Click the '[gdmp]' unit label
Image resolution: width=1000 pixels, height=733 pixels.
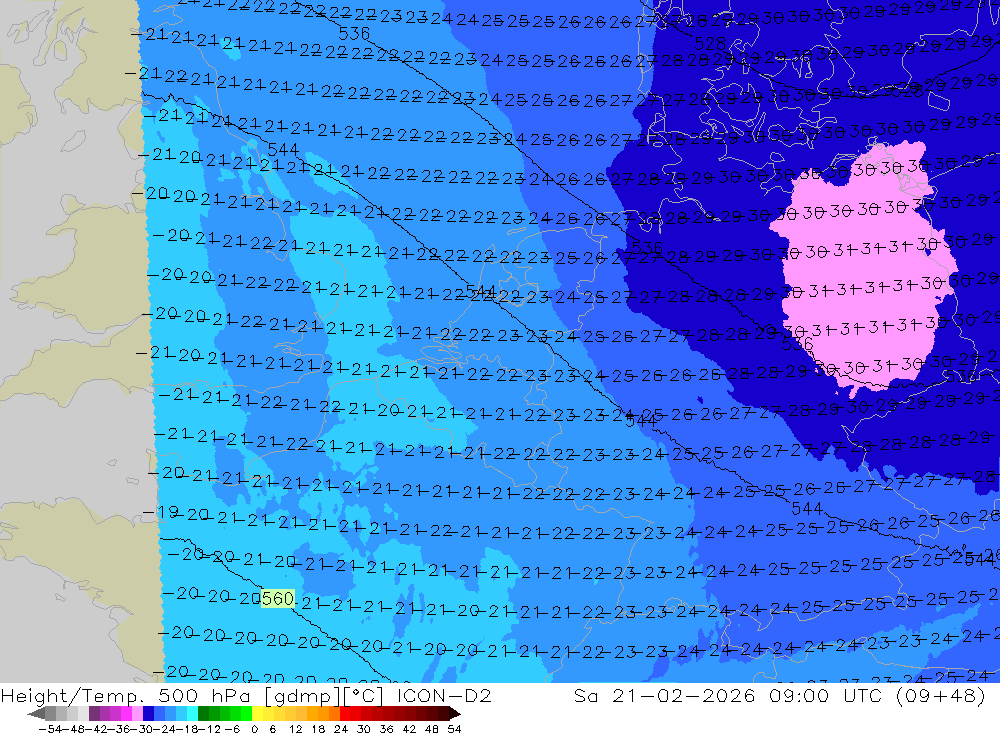(302, 695)
